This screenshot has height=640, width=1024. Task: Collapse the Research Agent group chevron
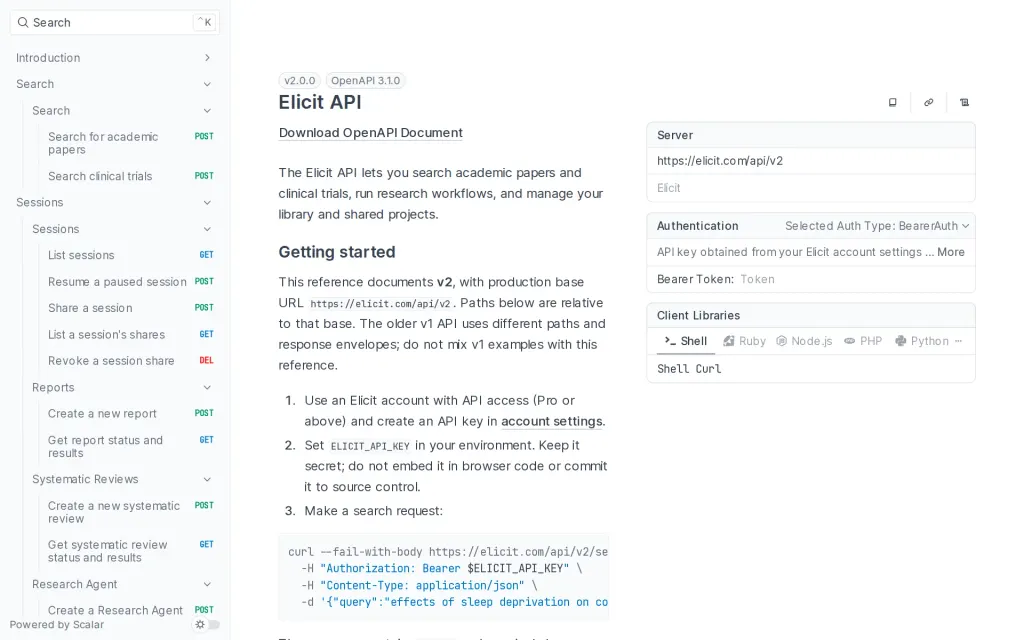coord(207,584)
